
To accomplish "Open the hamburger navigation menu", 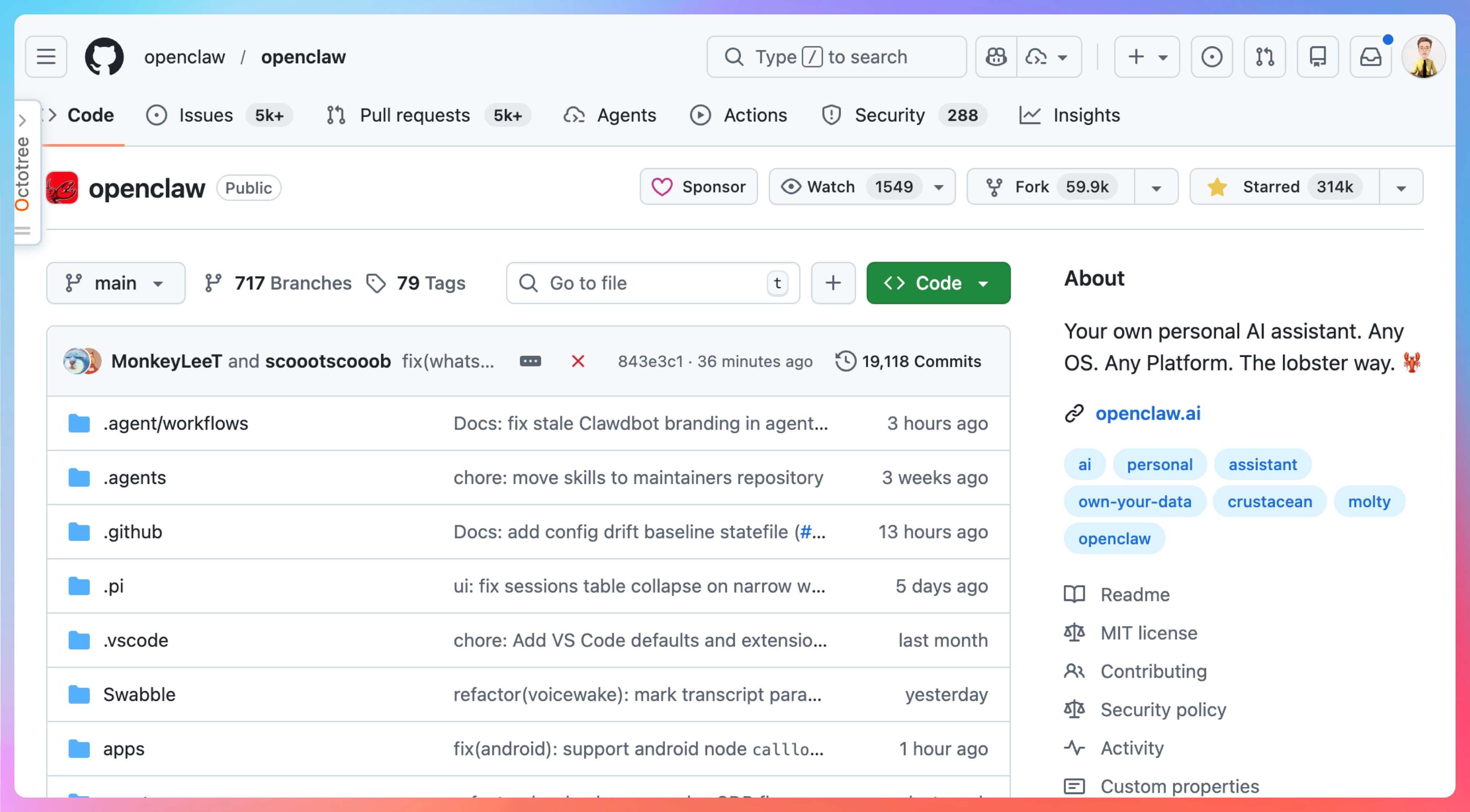I will pyautogui.click(x=46, y=57).
